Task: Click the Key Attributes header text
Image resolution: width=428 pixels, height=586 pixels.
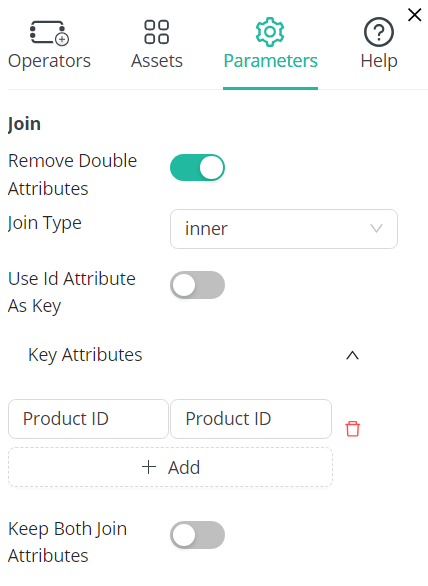Action: tap(85, 355)
